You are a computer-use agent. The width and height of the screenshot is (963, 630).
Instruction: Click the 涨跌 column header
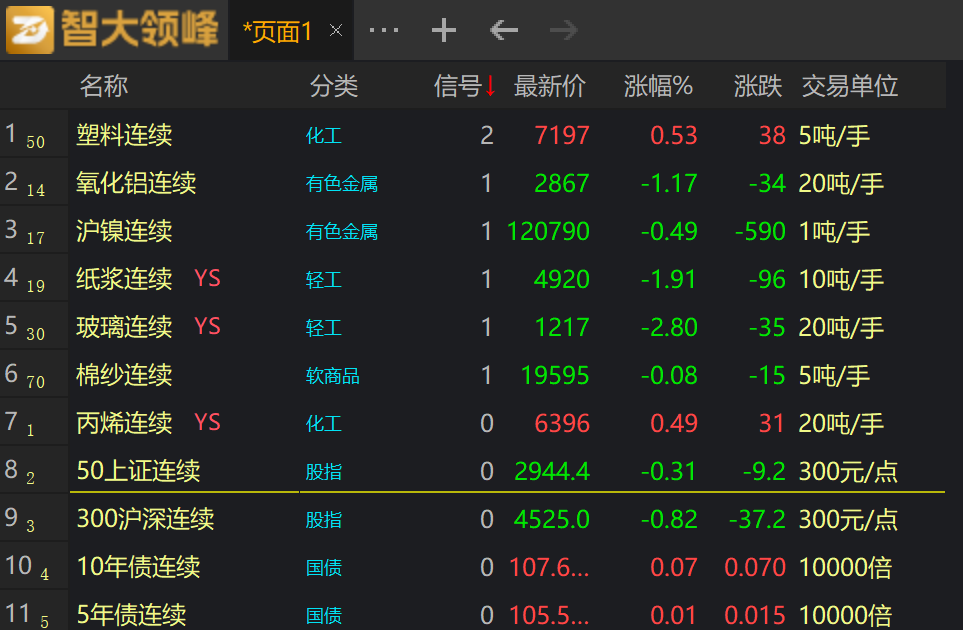coord(758,86)
